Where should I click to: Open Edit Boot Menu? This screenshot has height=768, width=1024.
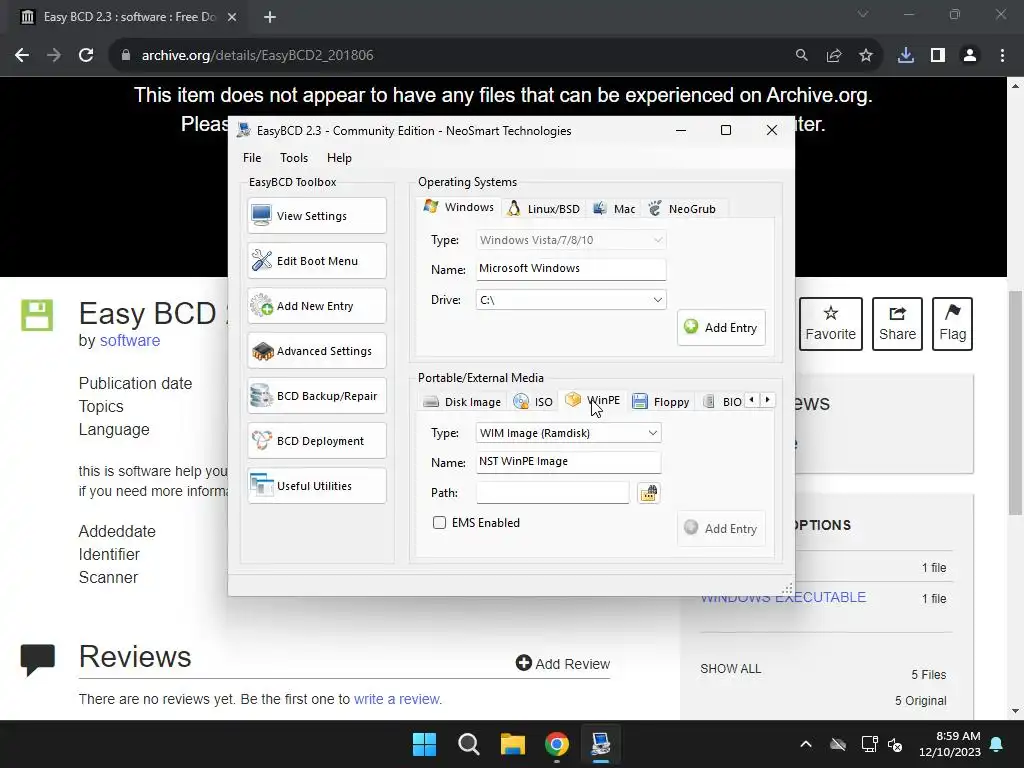pyautogui.click(x=317, y=261)
